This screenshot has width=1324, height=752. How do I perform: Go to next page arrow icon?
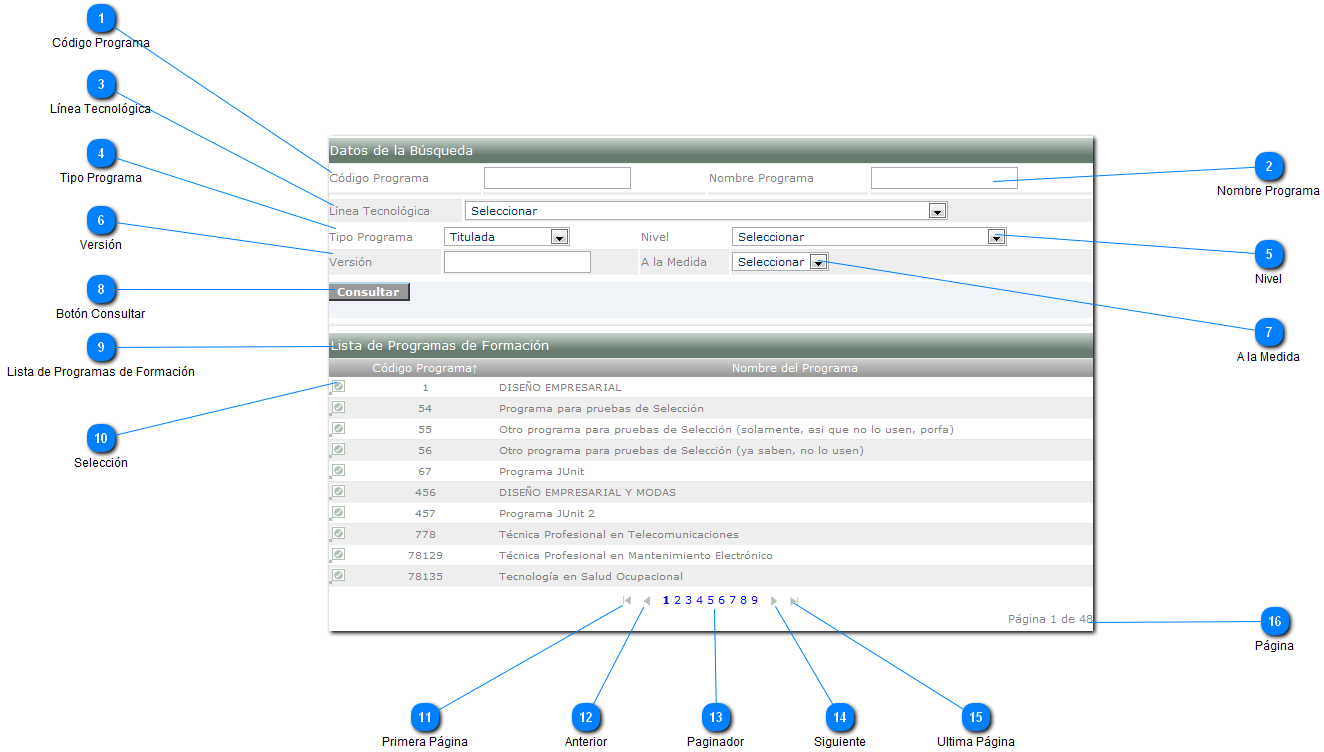tap(774, 601)
